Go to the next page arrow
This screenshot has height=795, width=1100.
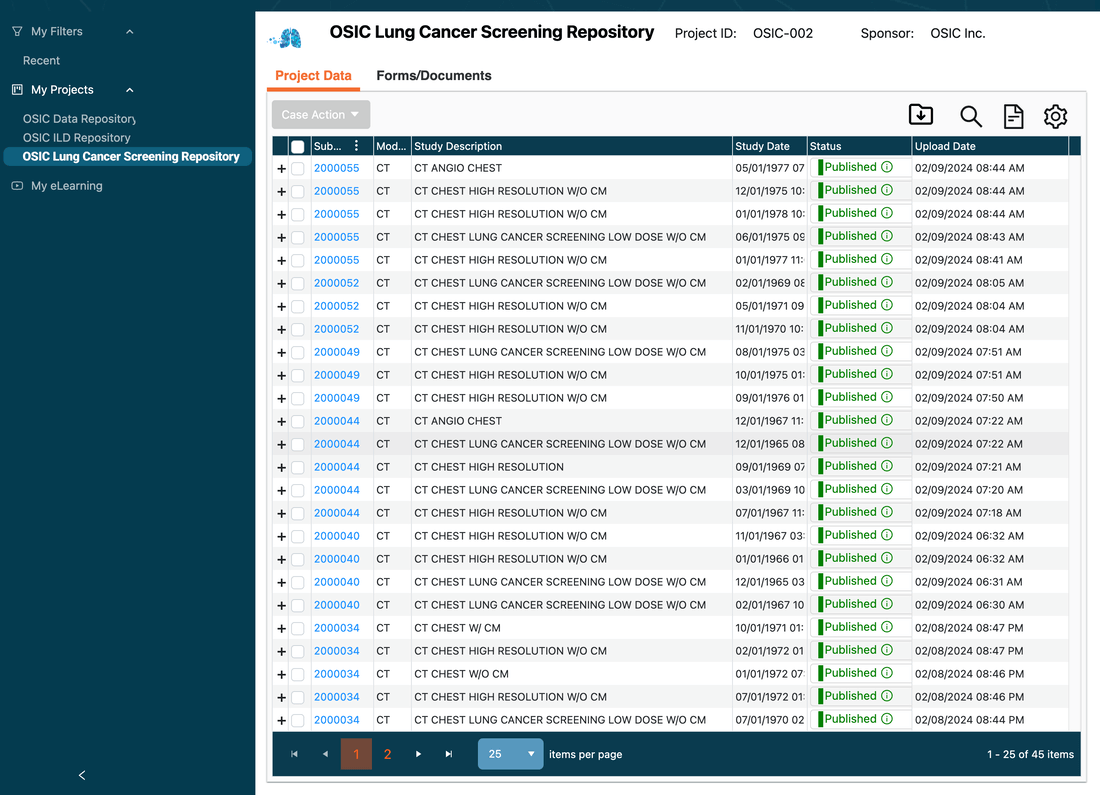418,754
